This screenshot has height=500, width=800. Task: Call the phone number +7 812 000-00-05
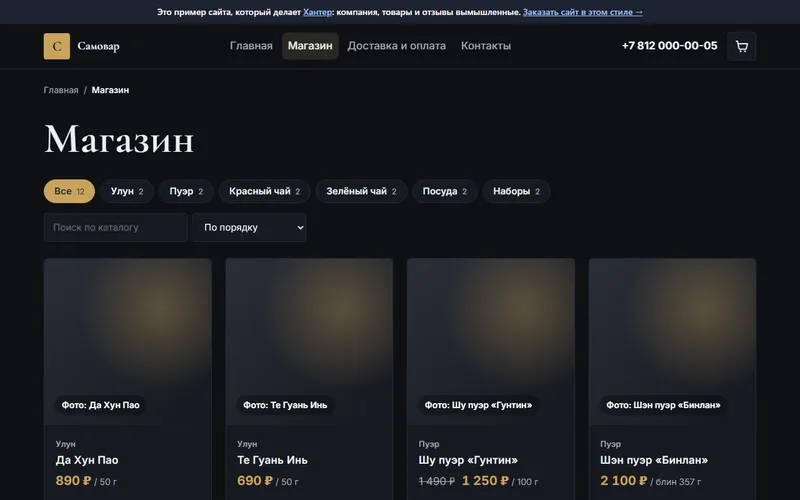pos(669,46)
